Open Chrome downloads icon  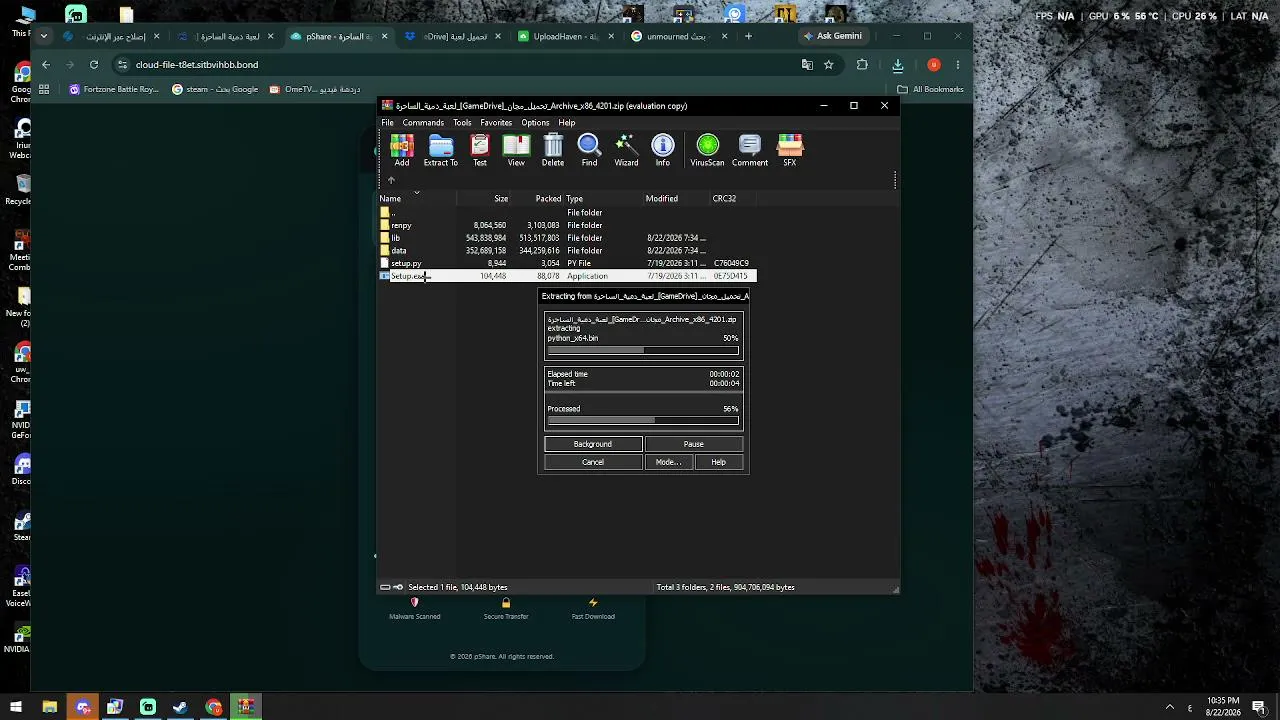(897, 65)
